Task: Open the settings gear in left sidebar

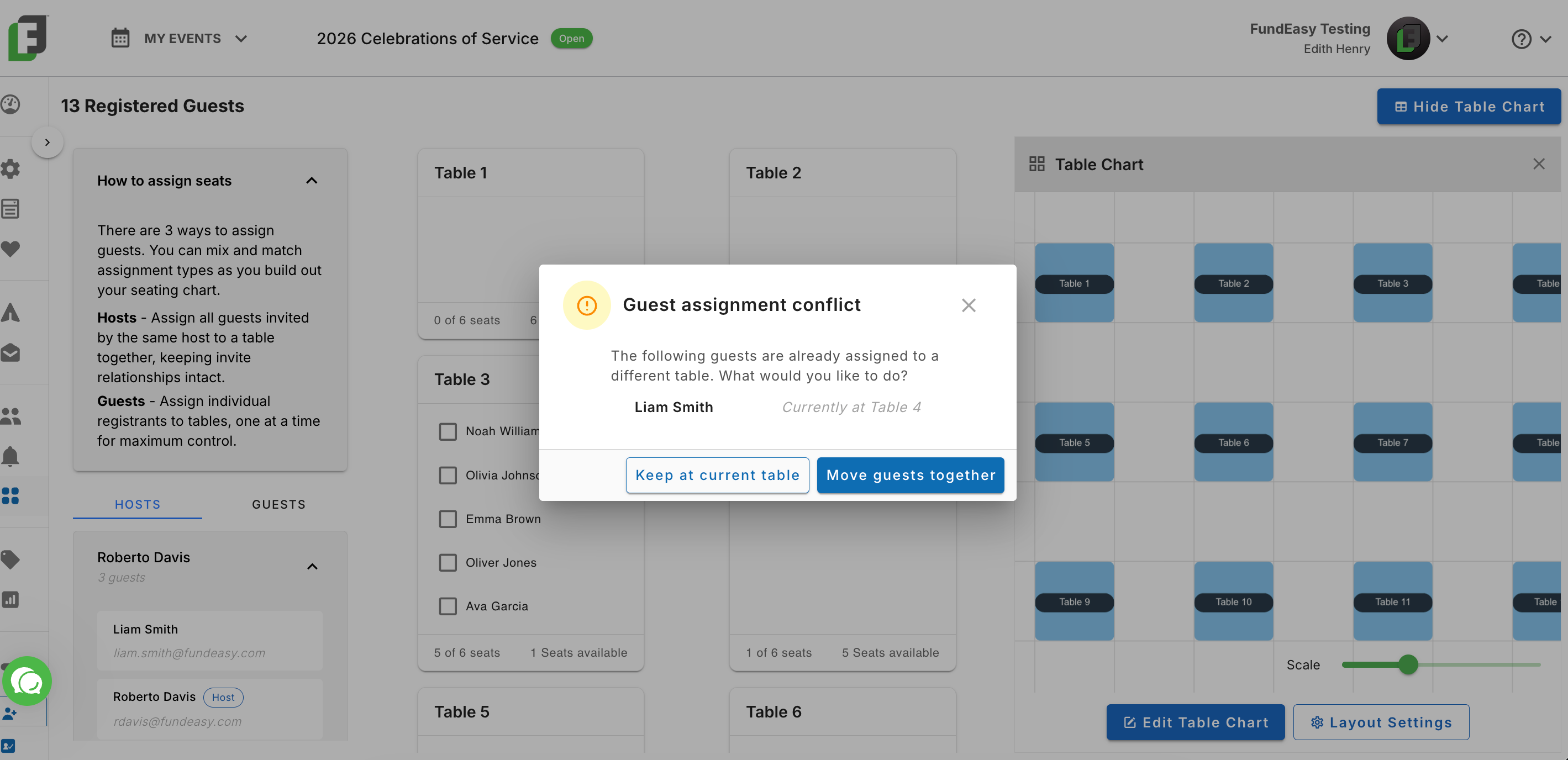Action: tap(10, 168)
